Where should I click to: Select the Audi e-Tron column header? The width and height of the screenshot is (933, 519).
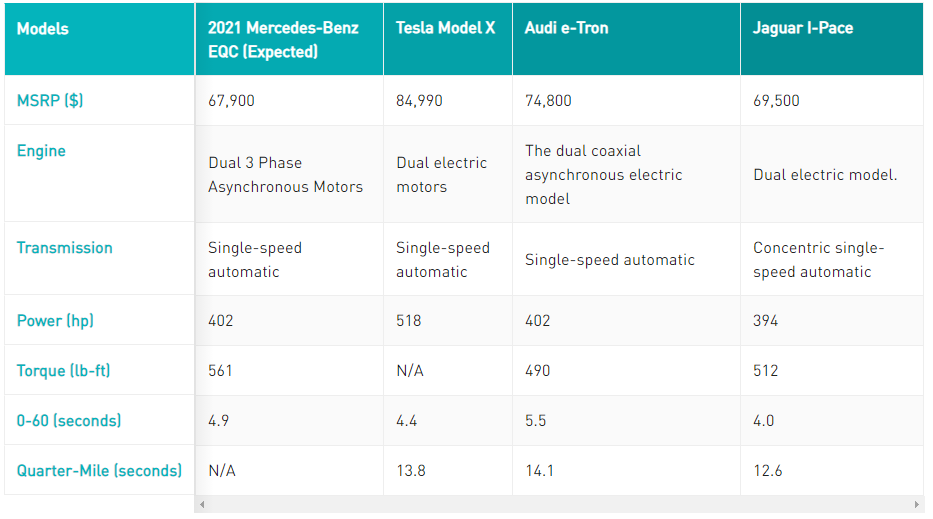(566, 28)
